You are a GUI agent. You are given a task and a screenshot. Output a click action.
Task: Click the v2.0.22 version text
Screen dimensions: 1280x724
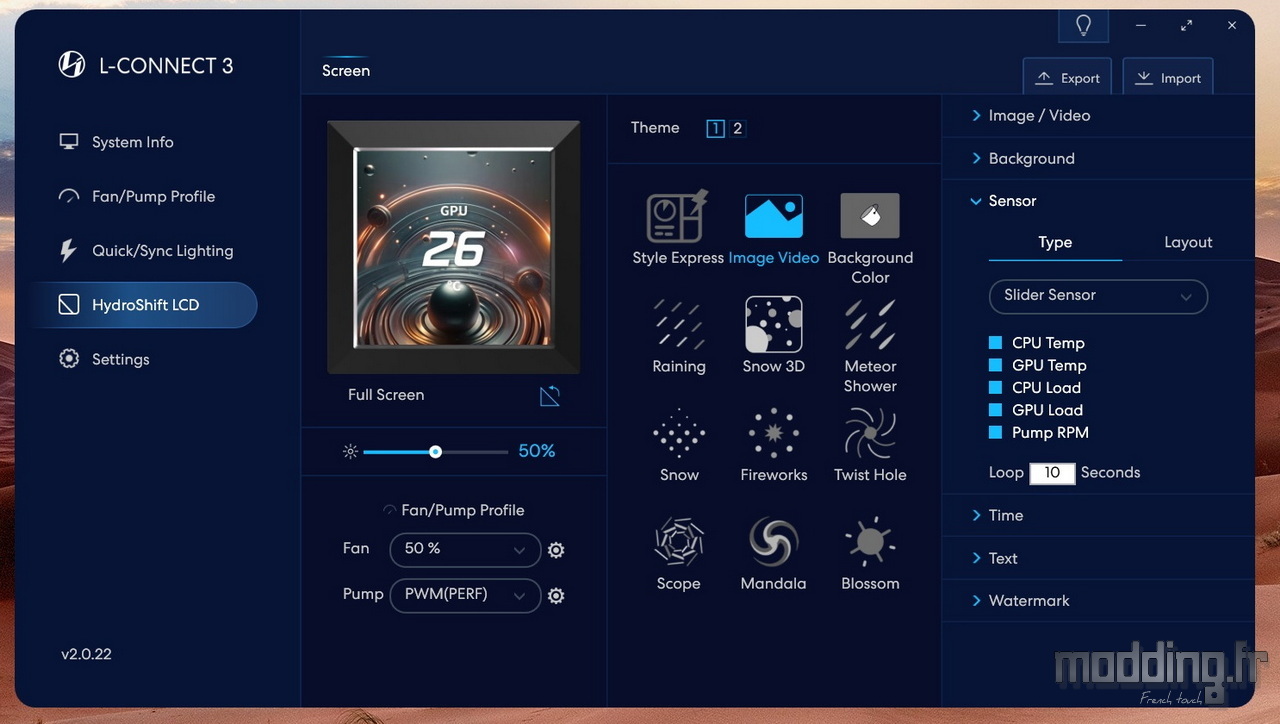86,654
